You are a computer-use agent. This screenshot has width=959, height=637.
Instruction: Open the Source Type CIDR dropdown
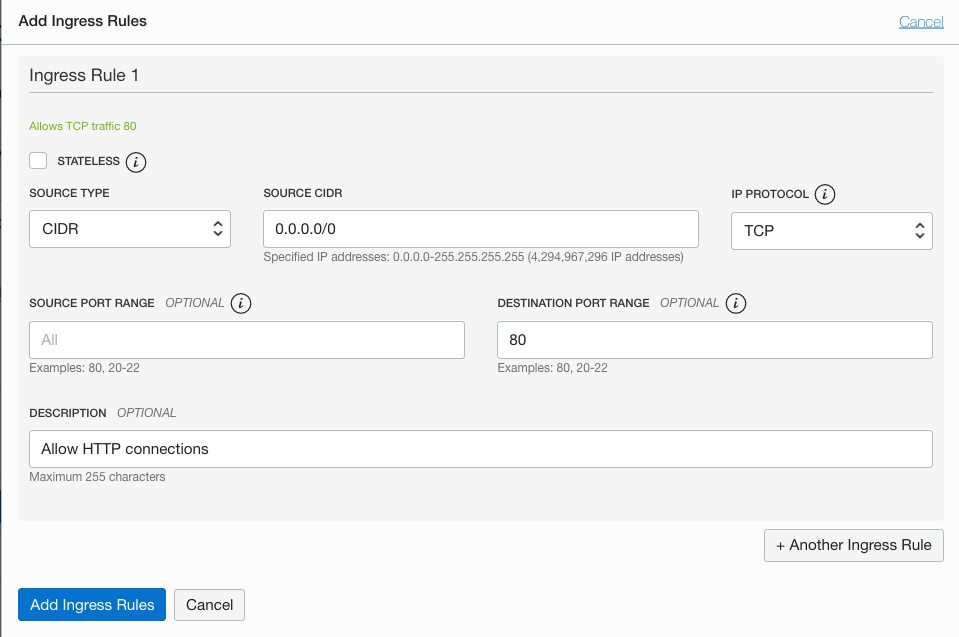click(130, 229)
